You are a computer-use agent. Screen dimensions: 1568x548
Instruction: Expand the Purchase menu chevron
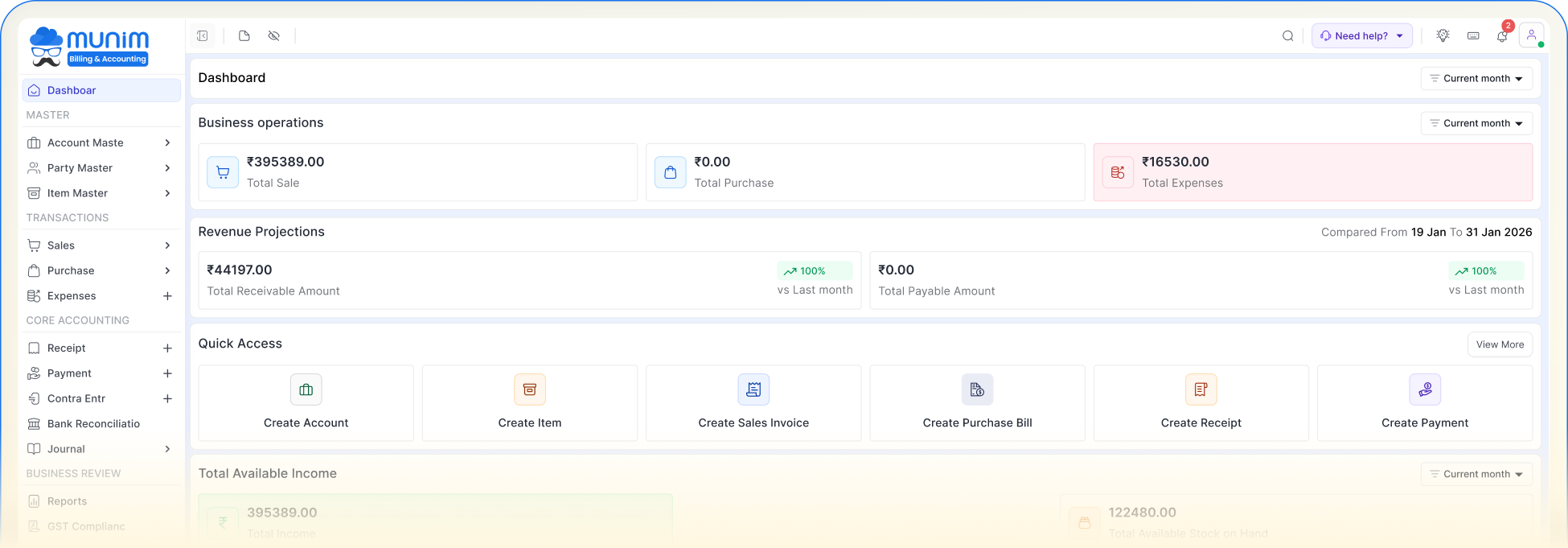[167, 271]
